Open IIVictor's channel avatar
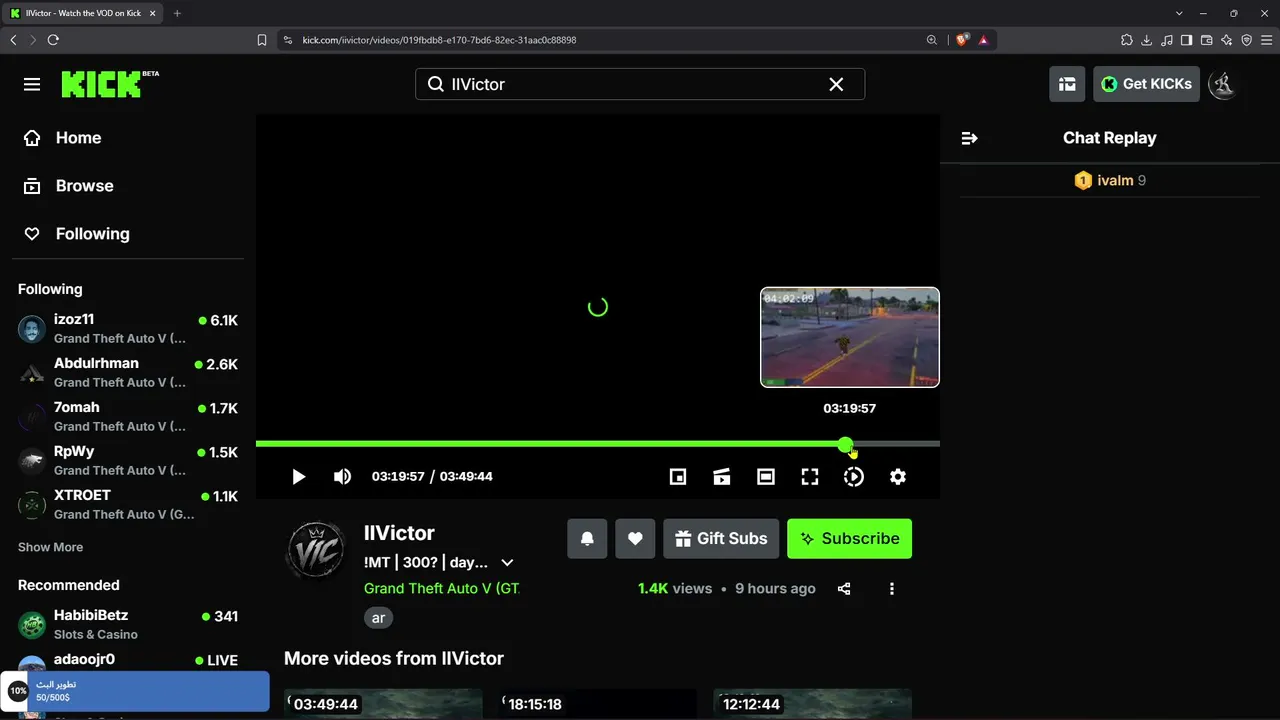Viewport: 1280px width, 720px height. point(316,550)
